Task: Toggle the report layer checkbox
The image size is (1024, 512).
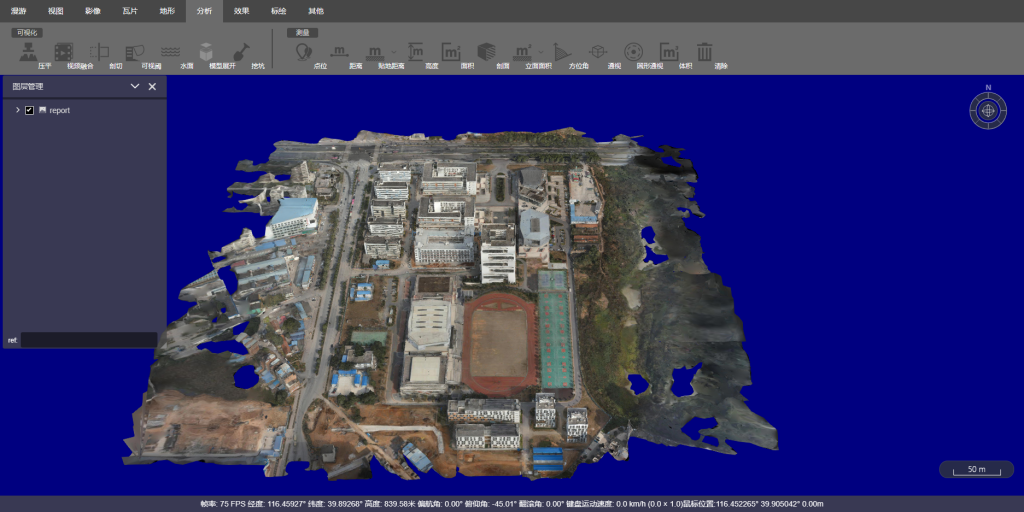Action: point(29,110)
